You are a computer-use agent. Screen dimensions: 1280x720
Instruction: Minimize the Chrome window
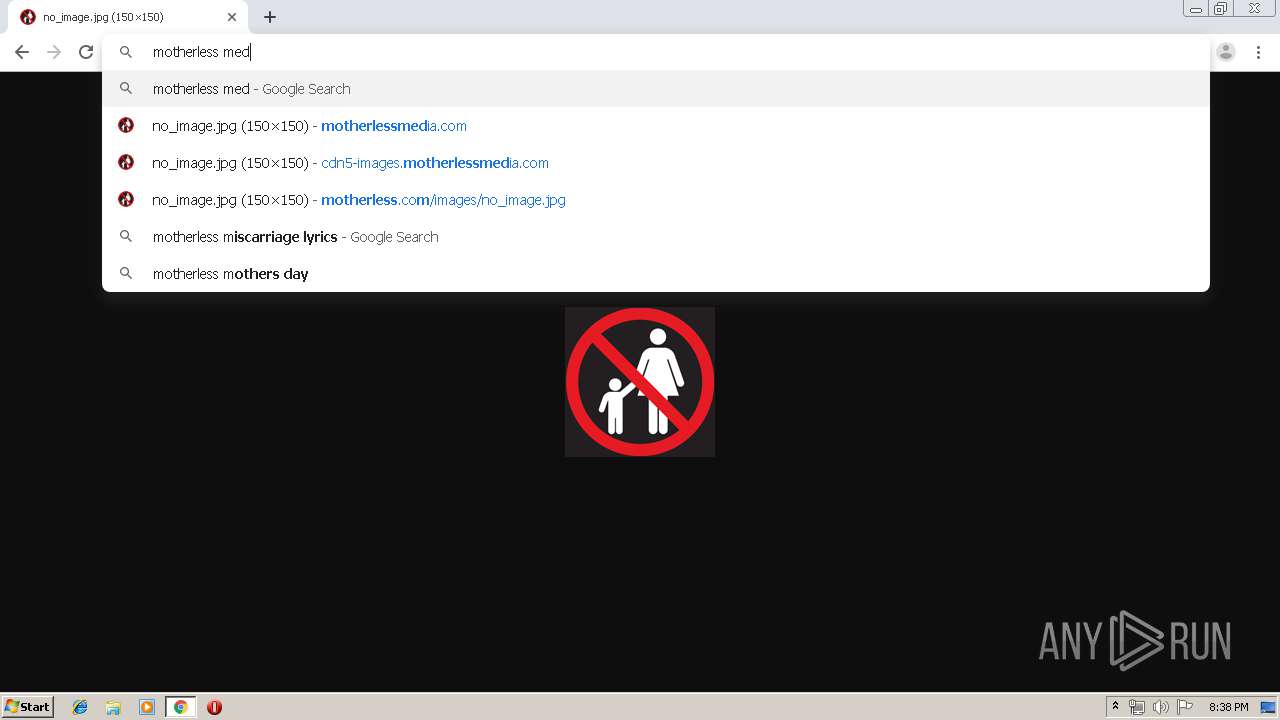click(1195, 9)
